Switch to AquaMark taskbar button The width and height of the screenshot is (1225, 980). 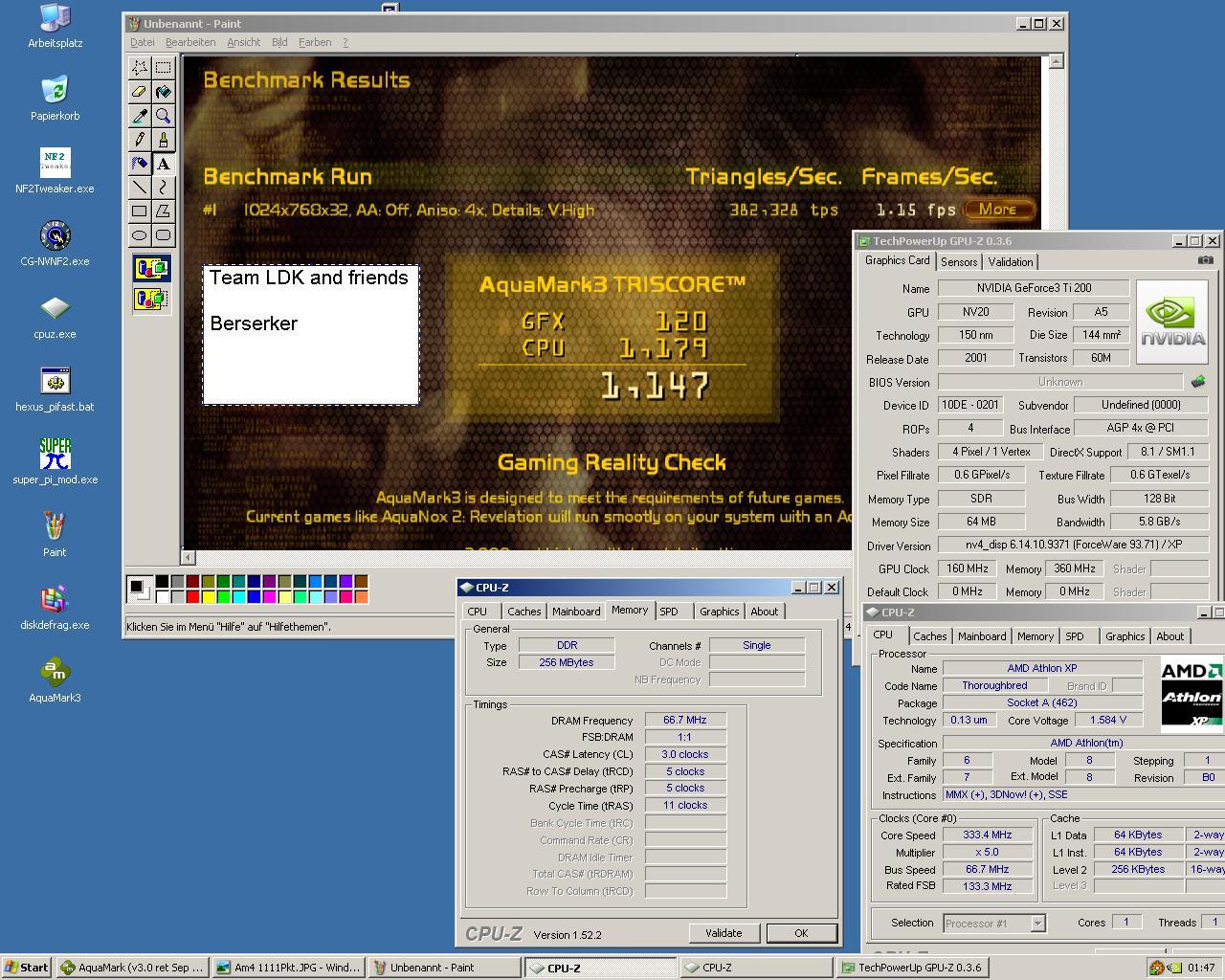pyautogui.click(x=132, y=968)
